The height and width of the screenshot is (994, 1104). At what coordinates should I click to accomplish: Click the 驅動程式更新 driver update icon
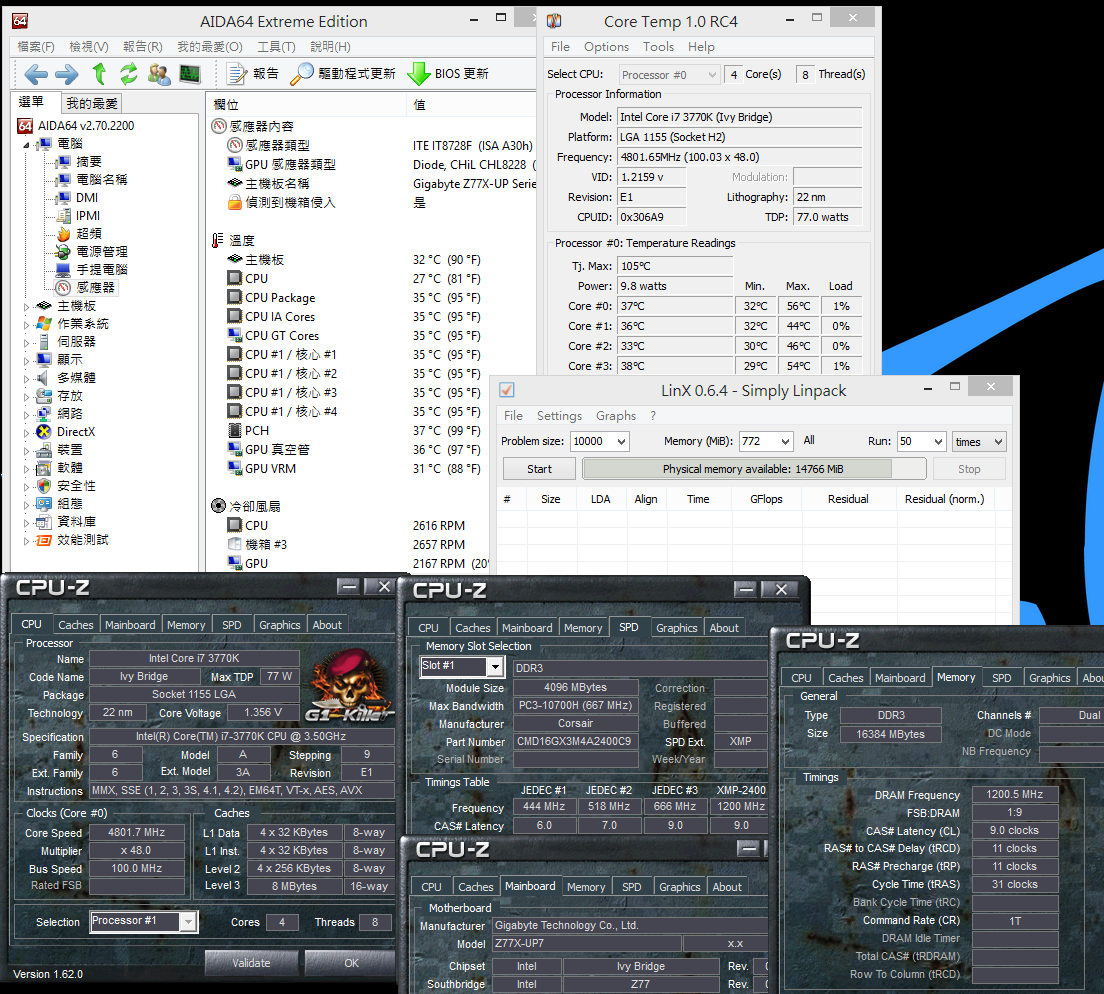coord(302,73)
